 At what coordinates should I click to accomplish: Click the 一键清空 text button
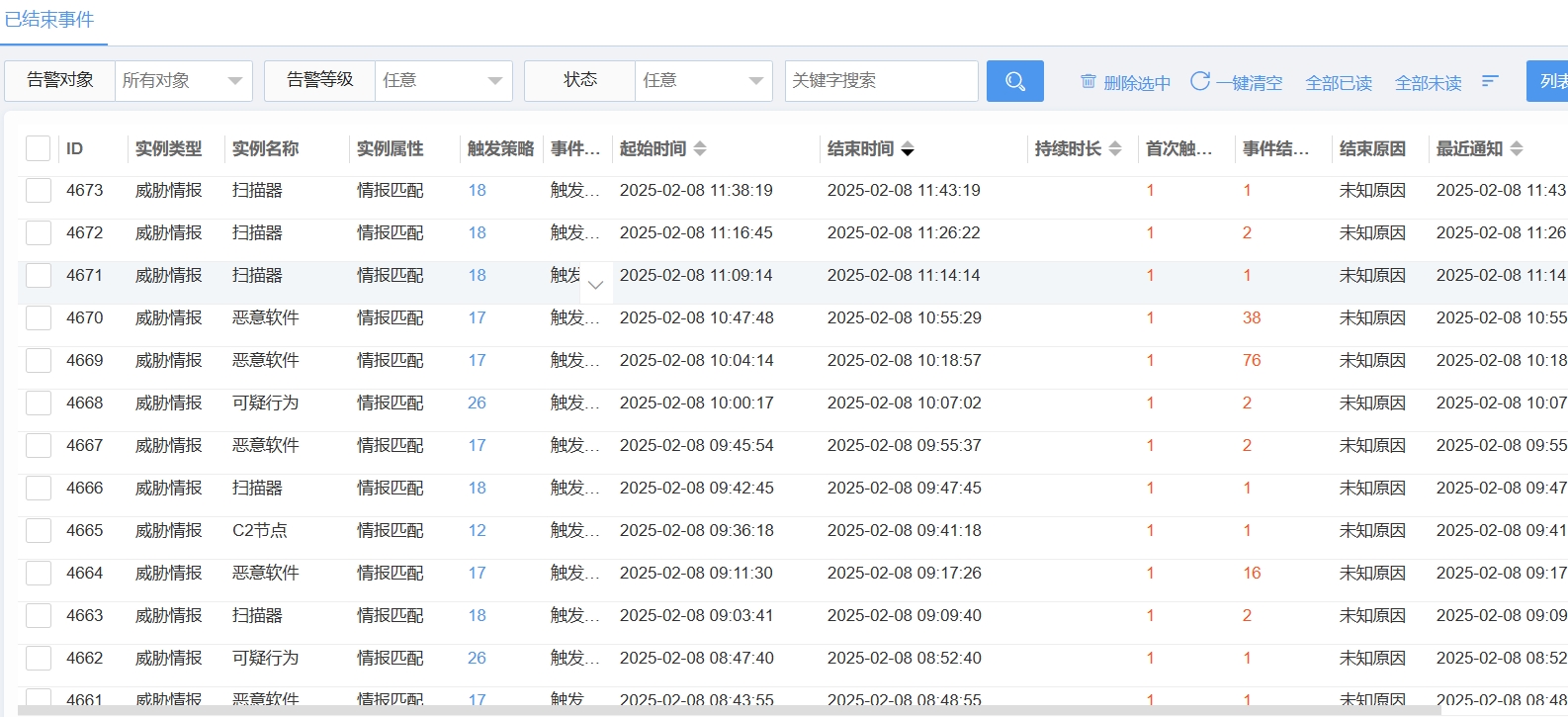1250,83
